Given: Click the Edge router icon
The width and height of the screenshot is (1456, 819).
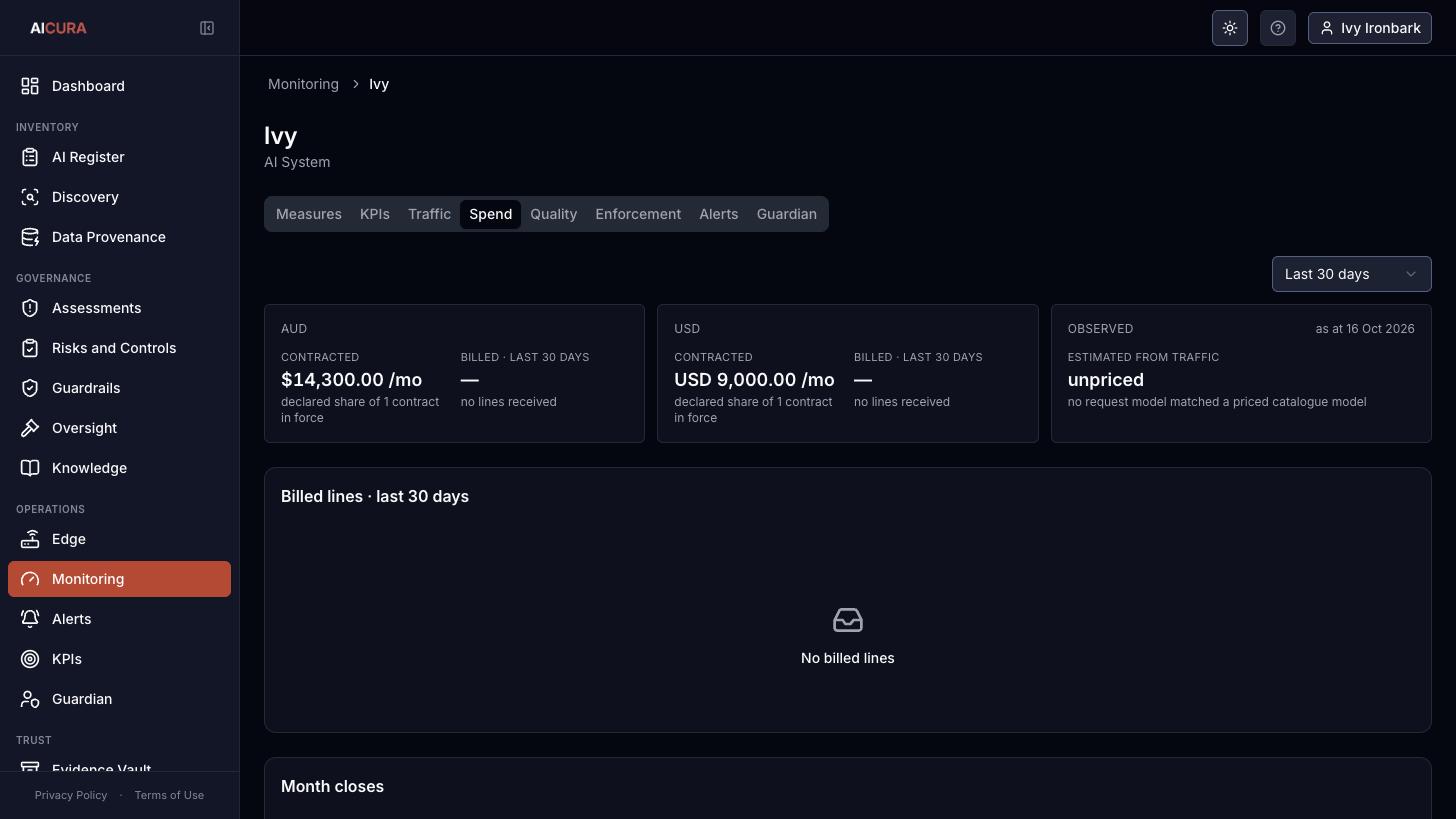Looking at the screenshot, I should tap(30, 539).
